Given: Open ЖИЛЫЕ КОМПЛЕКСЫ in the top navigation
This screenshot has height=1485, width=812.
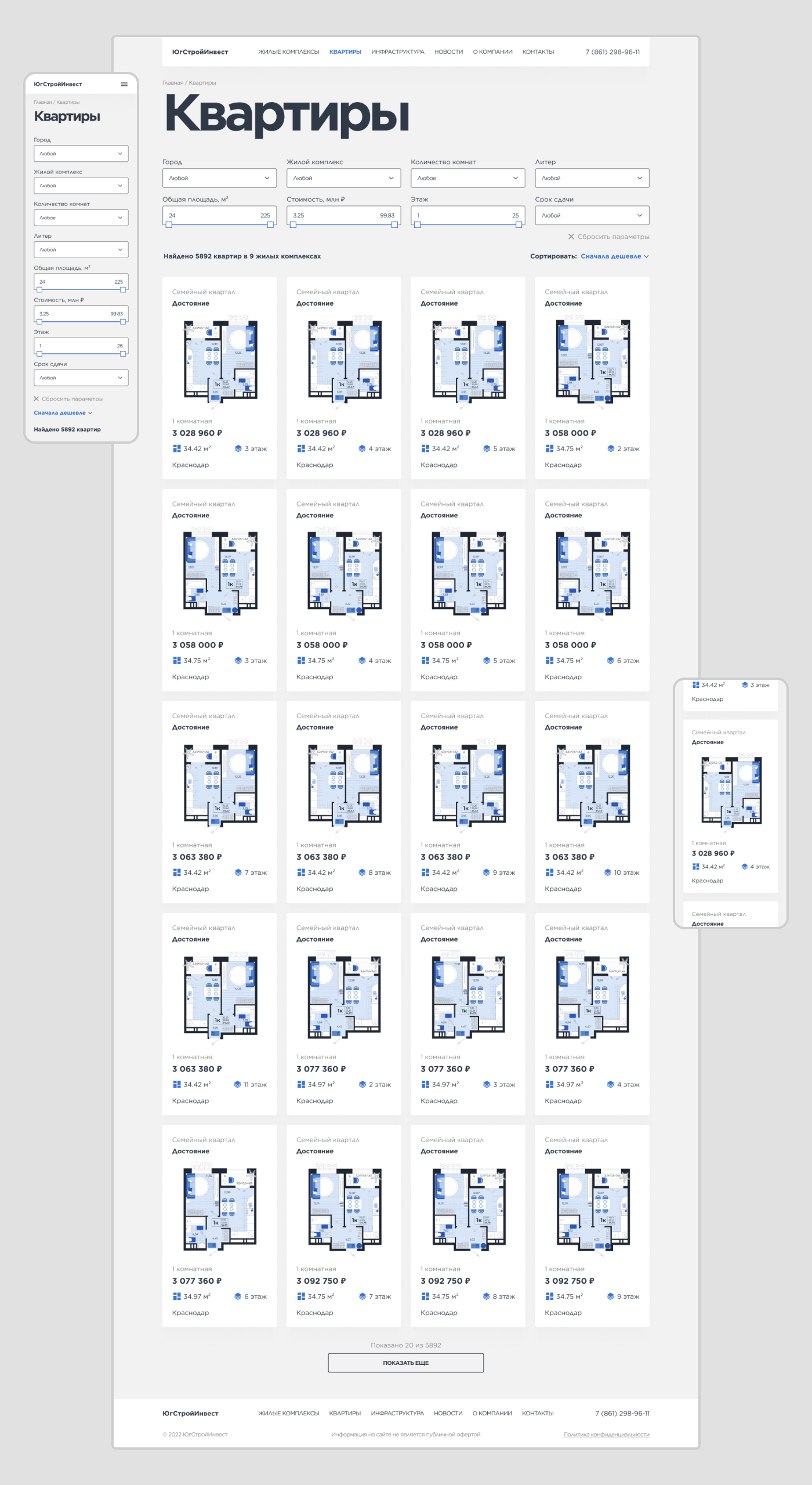Looking at the screenshot, I should tap(289, 52).
